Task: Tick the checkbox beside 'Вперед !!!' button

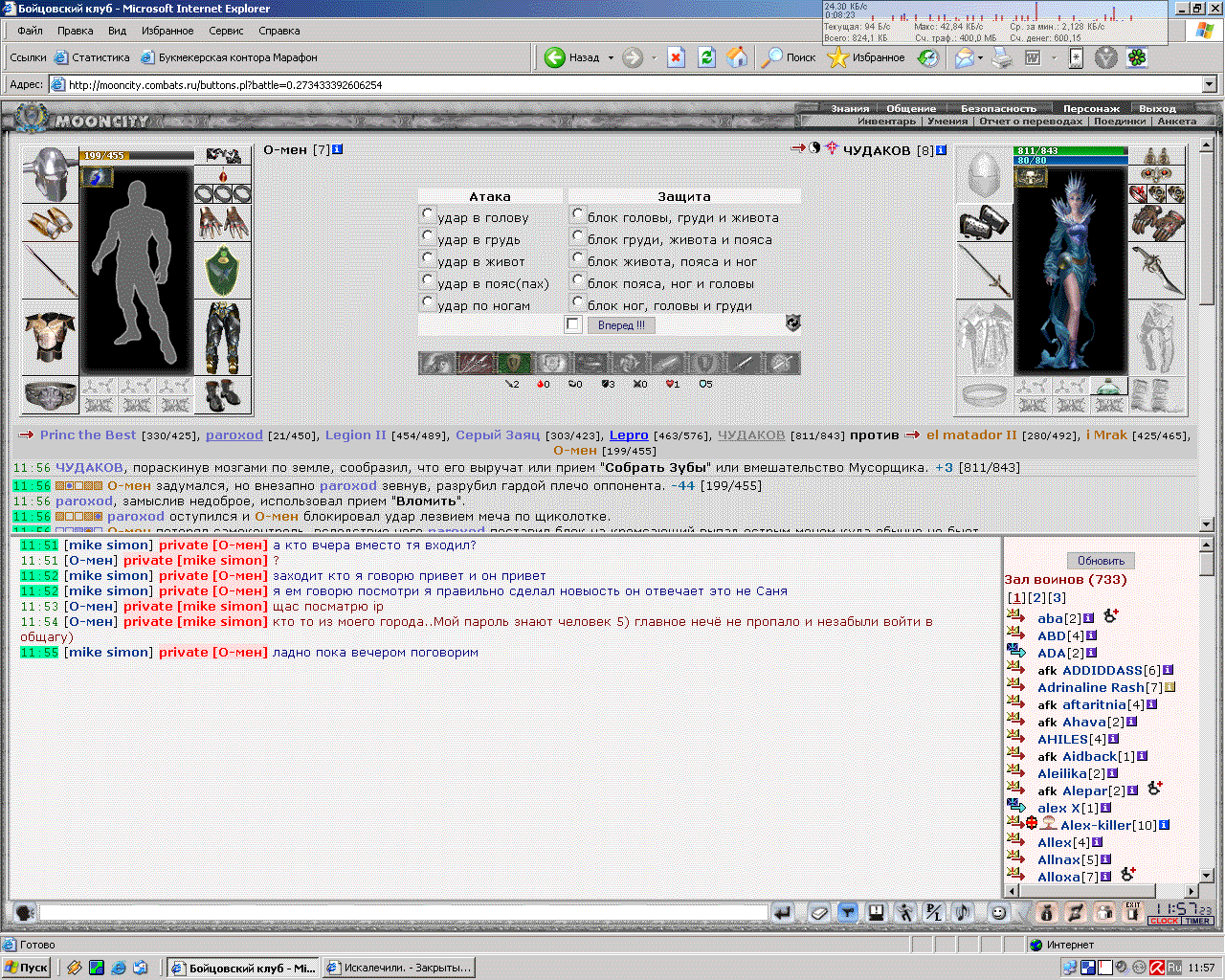Action: (x=573, y=324)
